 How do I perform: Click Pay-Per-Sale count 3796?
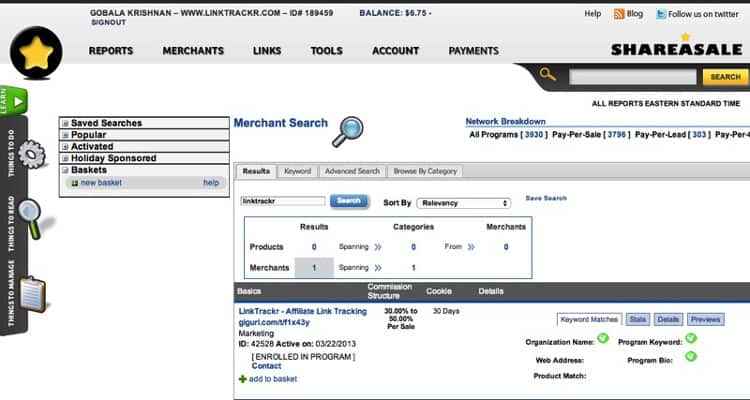[x=617, y=135]
